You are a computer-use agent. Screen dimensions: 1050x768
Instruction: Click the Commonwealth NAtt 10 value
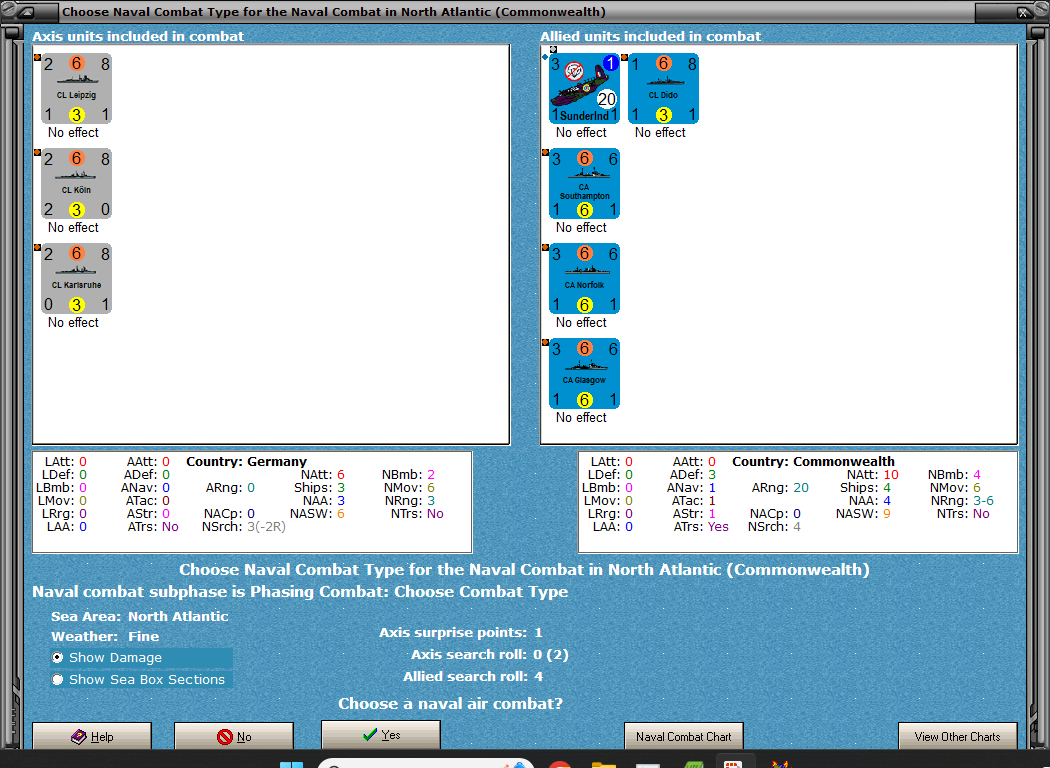pyautogui.click(x=891, y=474)
